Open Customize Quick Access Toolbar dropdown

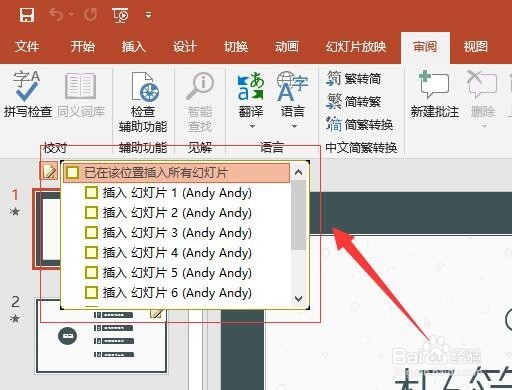[x=149, y=15]
